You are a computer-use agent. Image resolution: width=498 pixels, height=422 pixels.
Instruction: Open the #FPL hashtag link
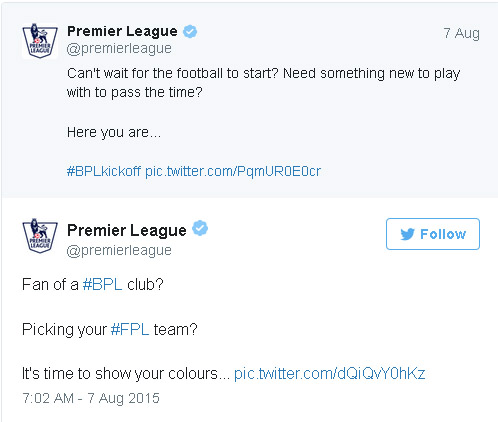pyautogui.click(x=130, y=329)
